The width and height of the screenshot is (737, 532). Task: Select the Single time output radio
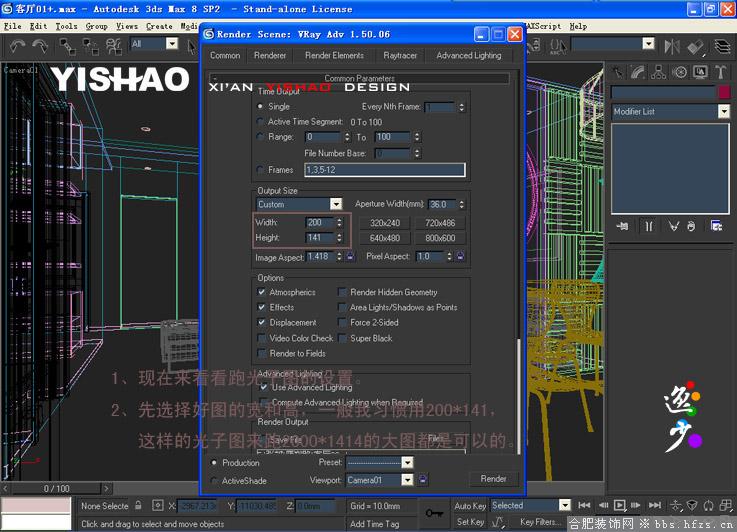pyautogui.click(x=260, y=107)
